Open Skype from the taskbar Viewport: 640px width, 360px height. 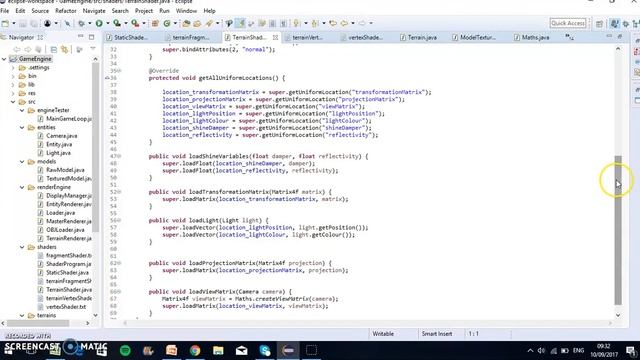(265, 350)
